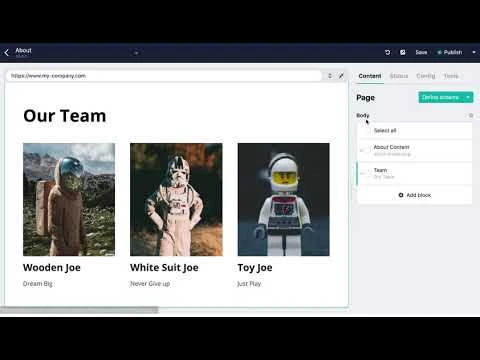Open the dropdown arrow next to Publish
Image resolution: width=480 pixels, height=360 pixels.
coord(474,52)
